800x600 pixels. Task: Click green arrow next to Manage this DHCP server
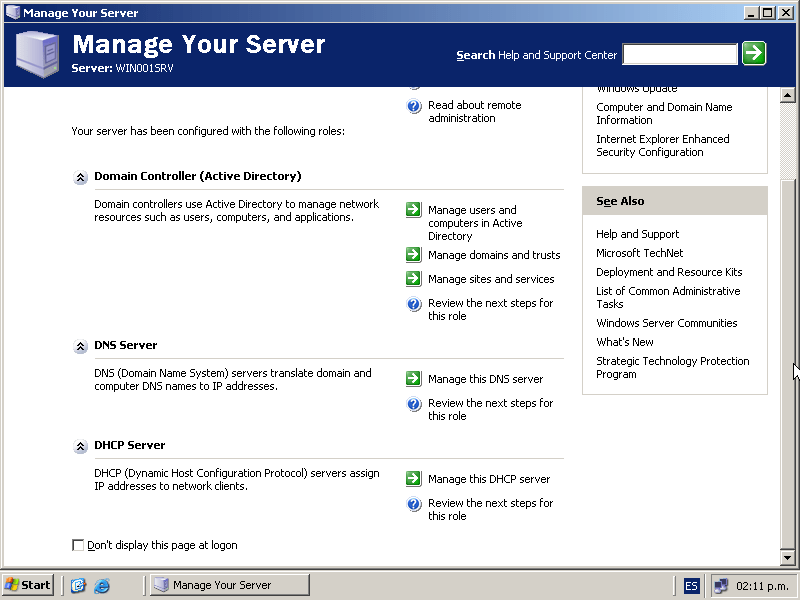(413, 479)
